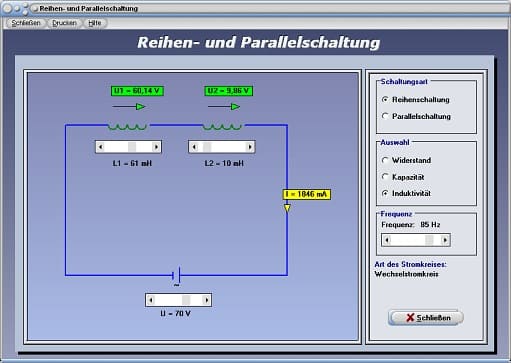511x363 pixels.
Task: Decrease voltage U with left arrow
Action: pos(151,300)
